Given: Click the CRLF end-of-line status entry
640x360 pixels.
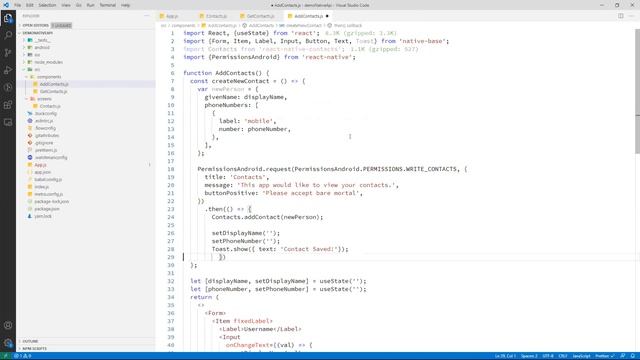Looking at the screenshot, I should pos(563,356).
